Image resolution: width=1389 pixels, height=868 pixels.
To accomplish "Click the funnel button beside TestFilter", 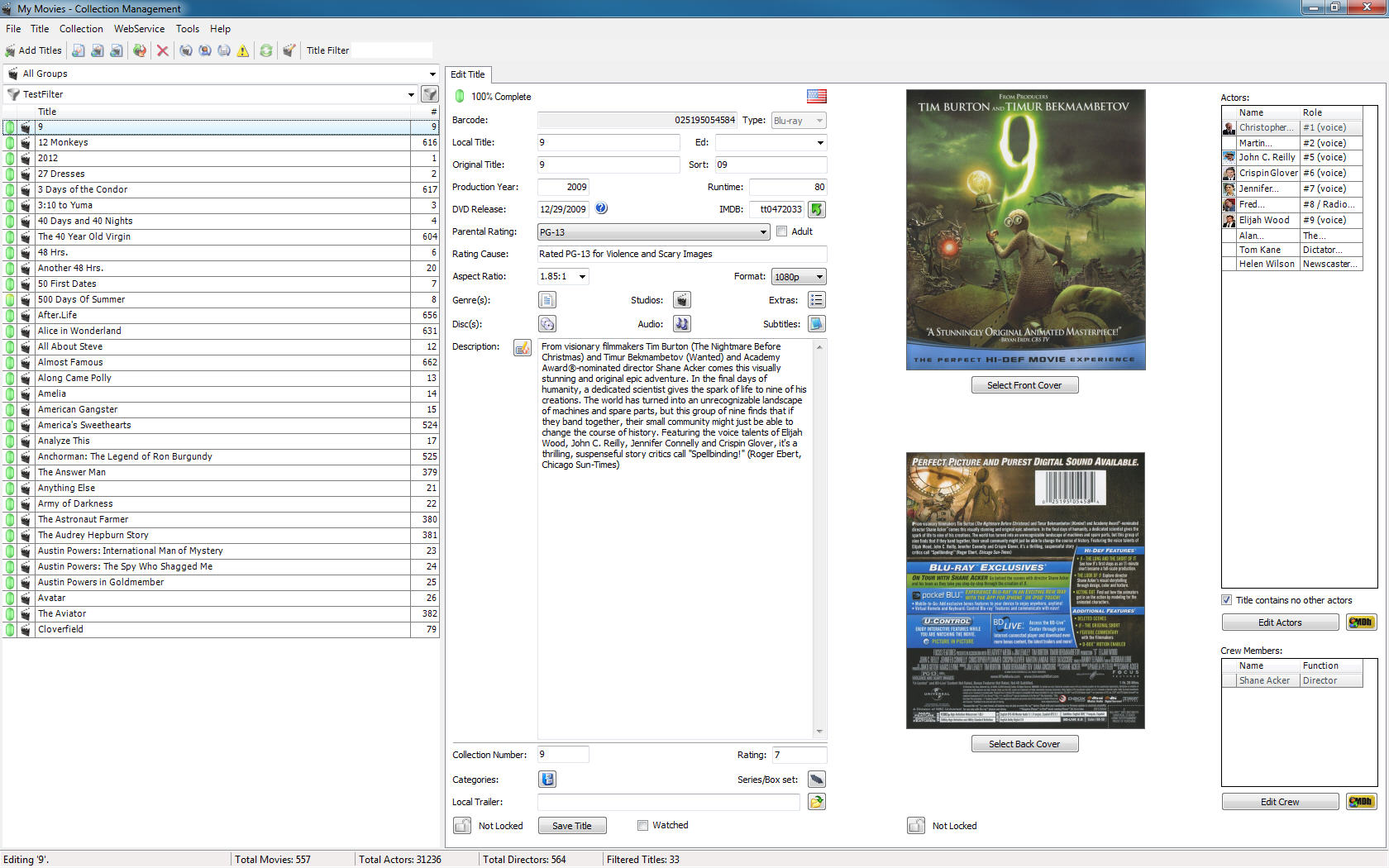I will (430, 94).
